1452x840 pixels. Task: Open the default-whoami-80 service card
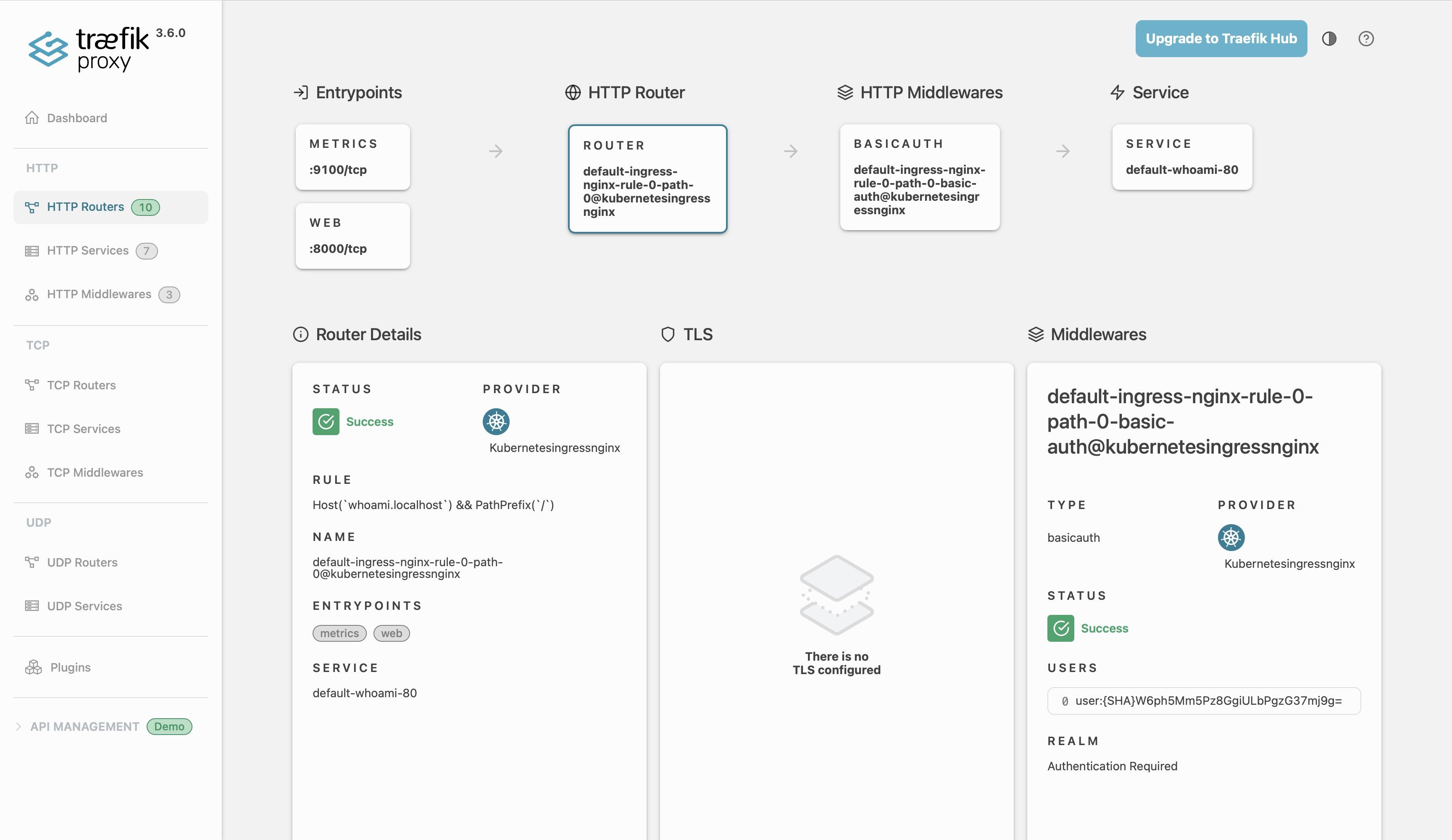1181,157
